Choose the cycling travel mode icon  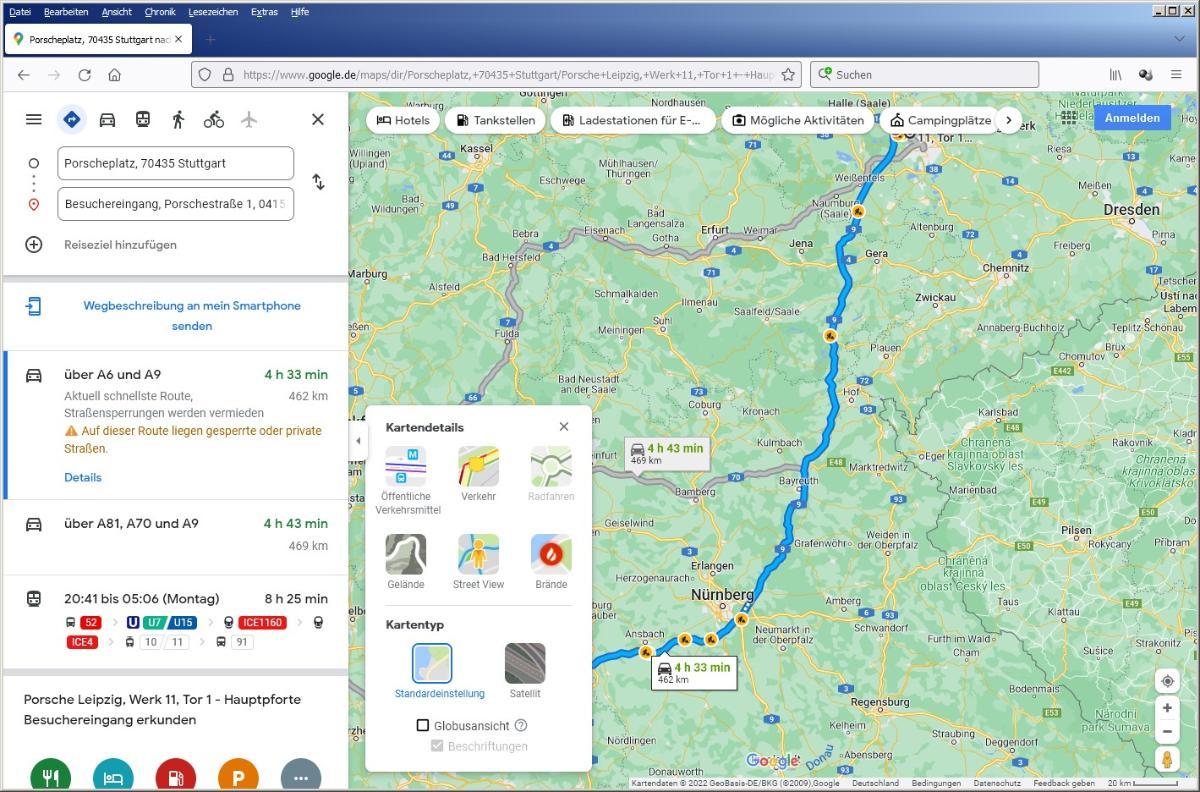tap(214, 120)
